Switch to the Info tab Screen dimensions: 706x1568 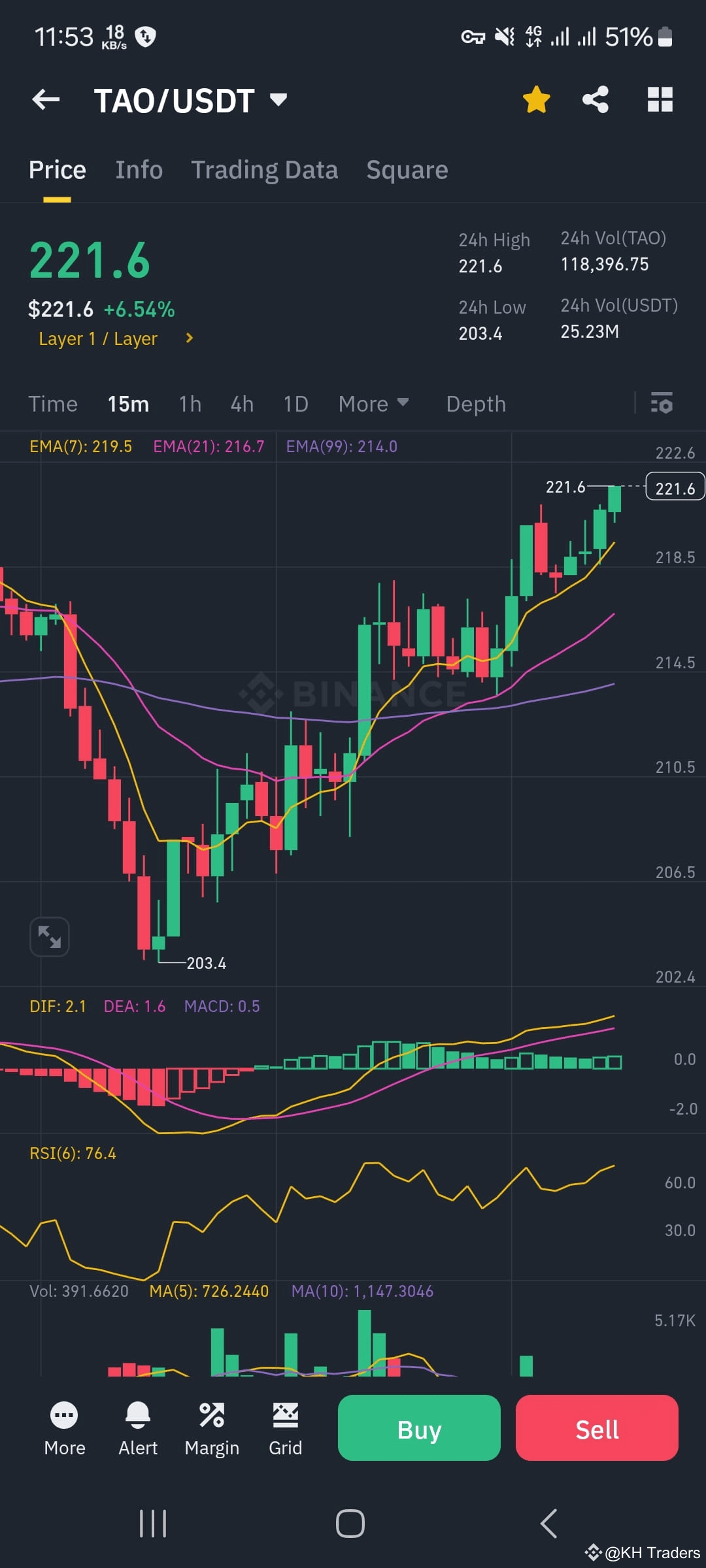tap(139, 171)
